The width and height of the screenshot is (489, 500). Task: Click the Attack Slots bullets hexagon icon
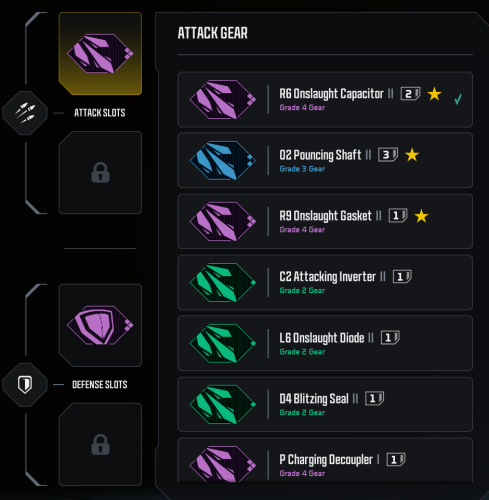click(x=25, y=113)
